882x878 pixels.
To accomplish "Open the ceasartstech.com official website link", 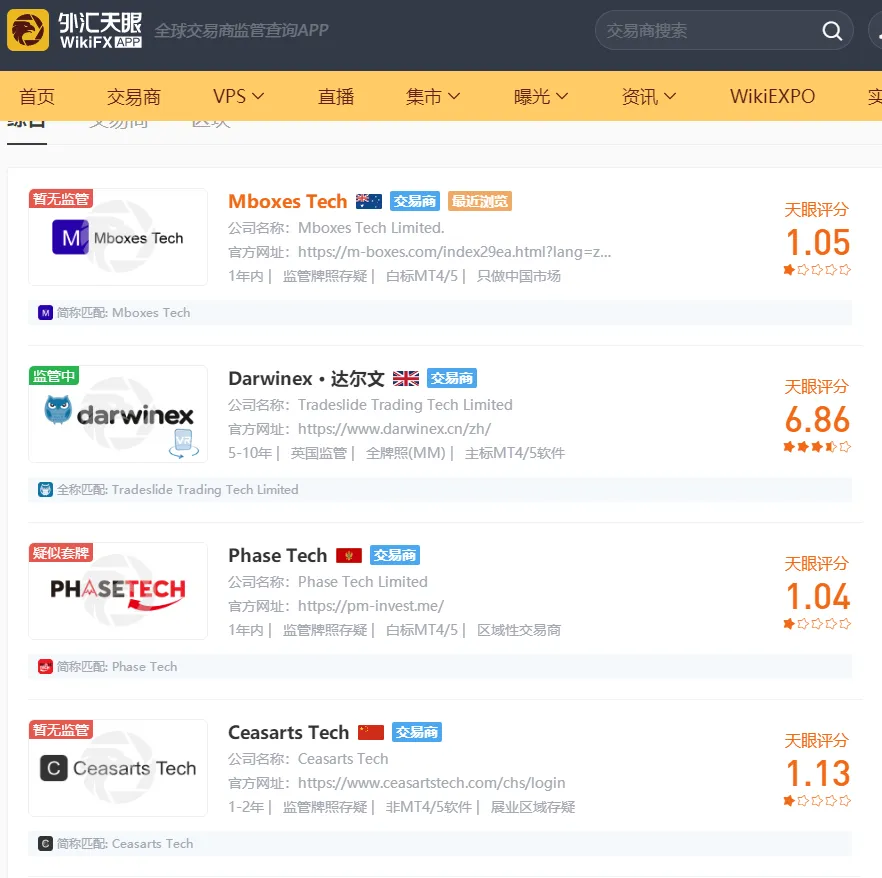I will click(431, 784).
